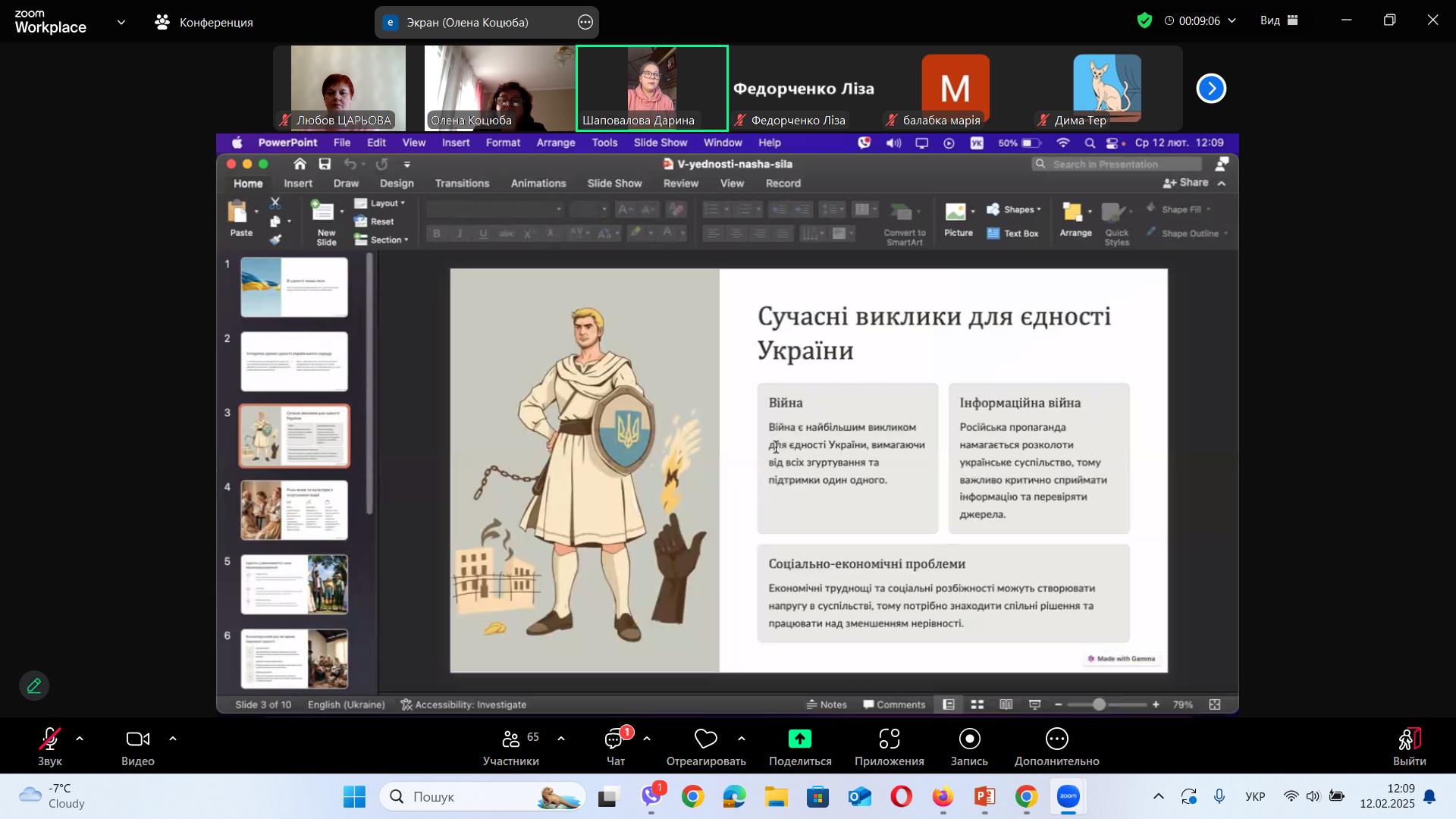Expand video options arrow next to Video

pyautogui.click(x=172, y=739)
